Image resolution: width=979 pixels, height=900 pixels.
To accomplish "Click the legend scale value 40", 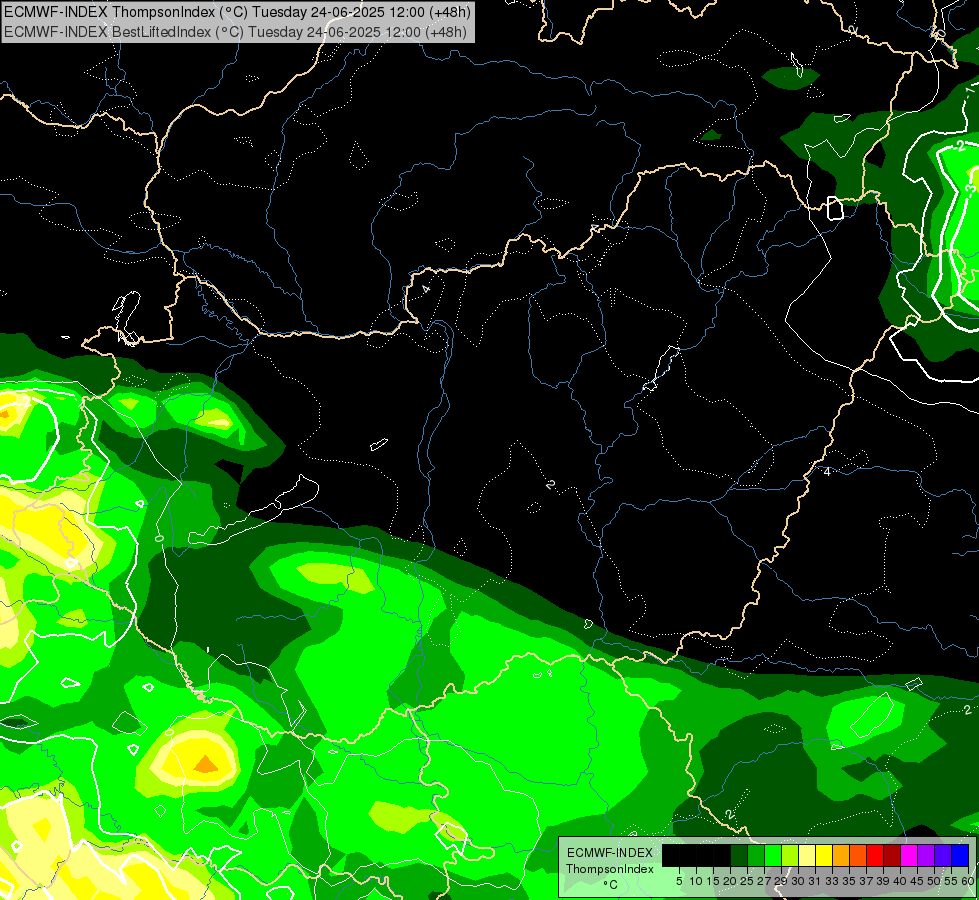I will pos(900,881).
